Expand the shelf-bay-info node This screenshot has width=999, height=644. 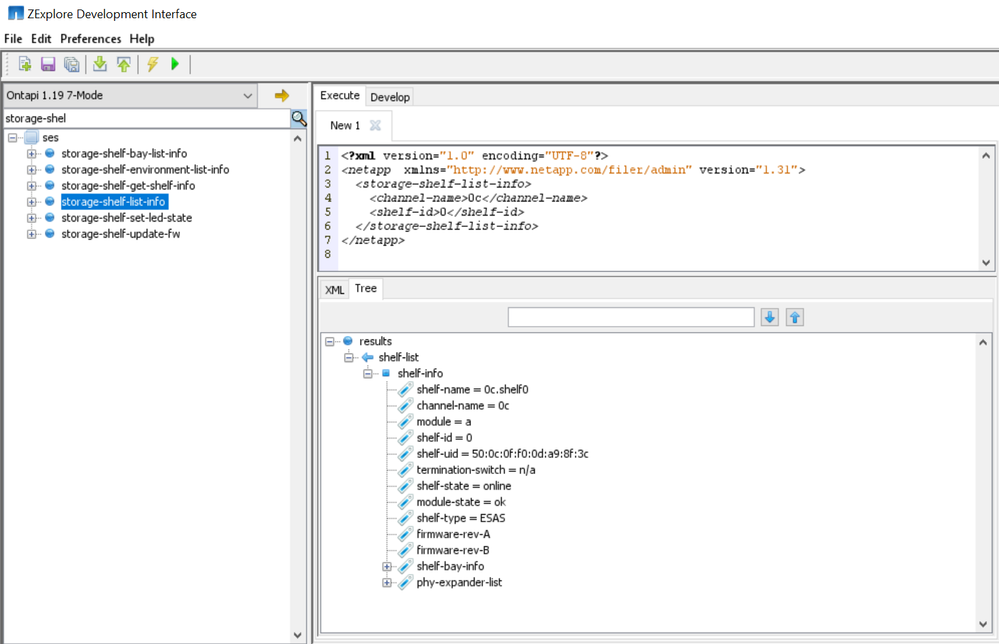[387, 567]
